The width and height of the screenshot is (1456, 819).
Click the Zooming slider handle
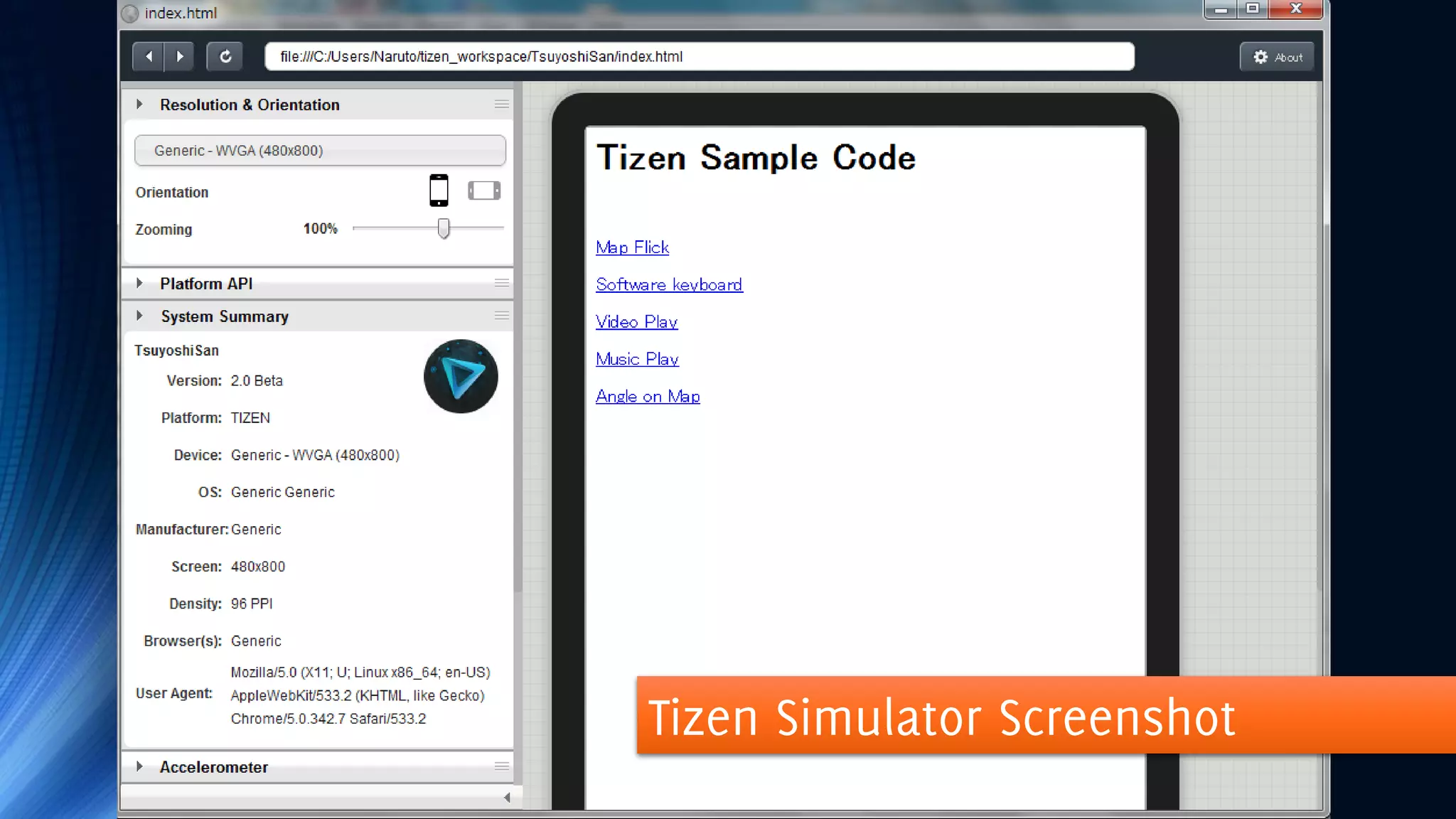(444, 228)
